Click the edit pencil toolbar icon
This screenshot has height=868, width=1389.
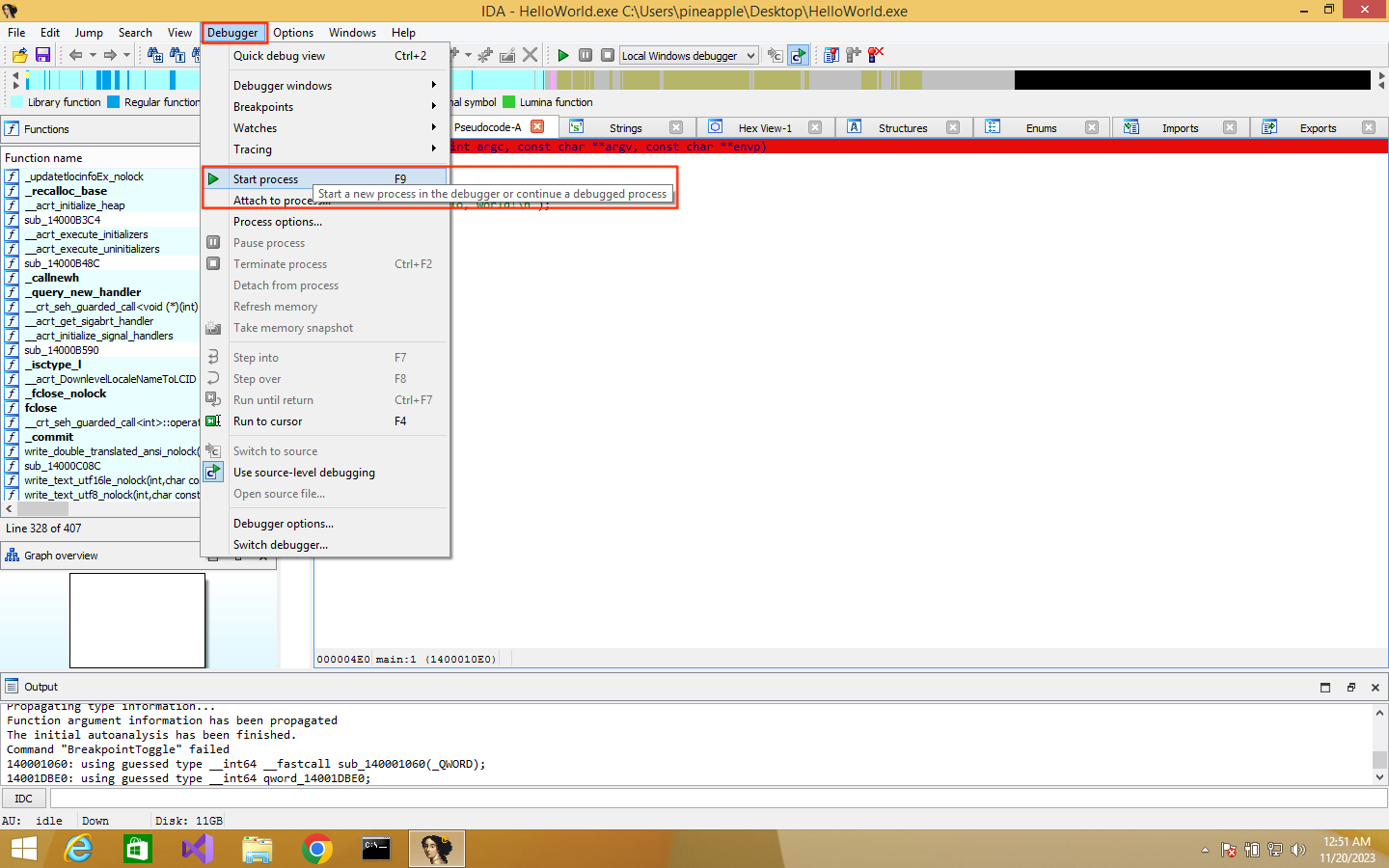507,55
